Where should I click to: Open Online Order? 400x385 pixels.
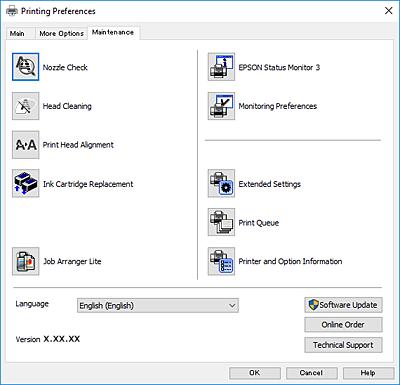tap(343, 325)
